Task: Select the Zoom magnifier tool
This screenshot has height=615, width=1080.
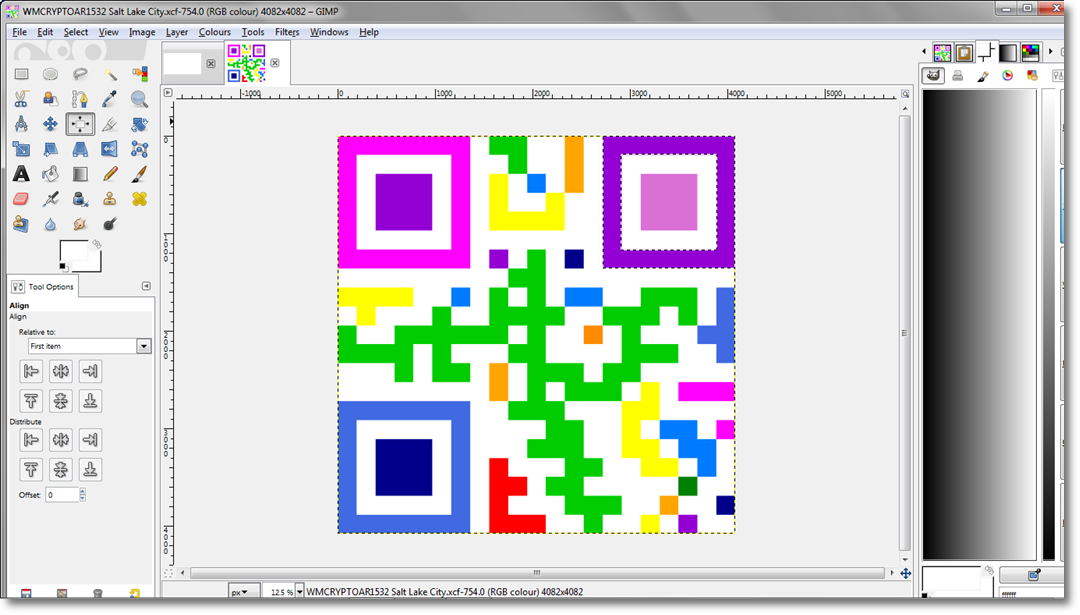Action: coord(139,99)
